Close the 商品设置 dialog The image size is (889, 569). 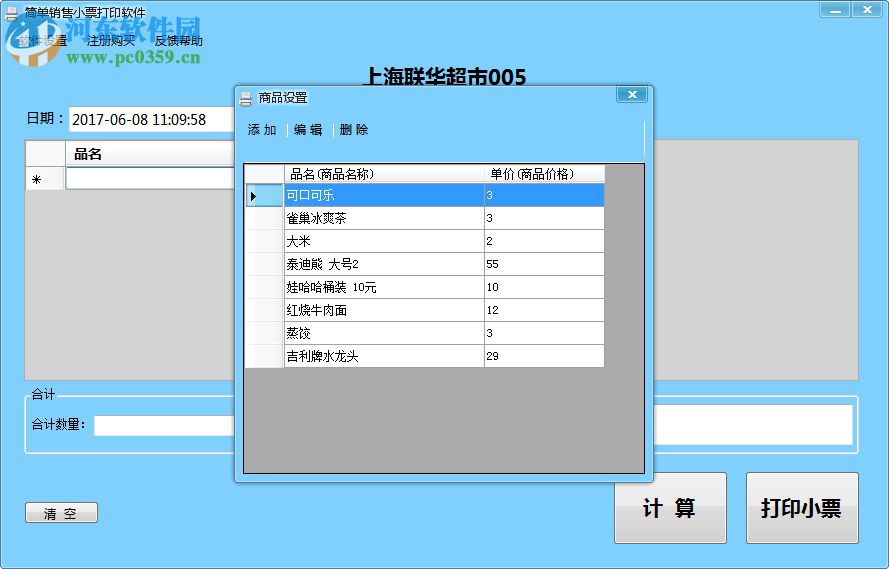tap(632, 95)
